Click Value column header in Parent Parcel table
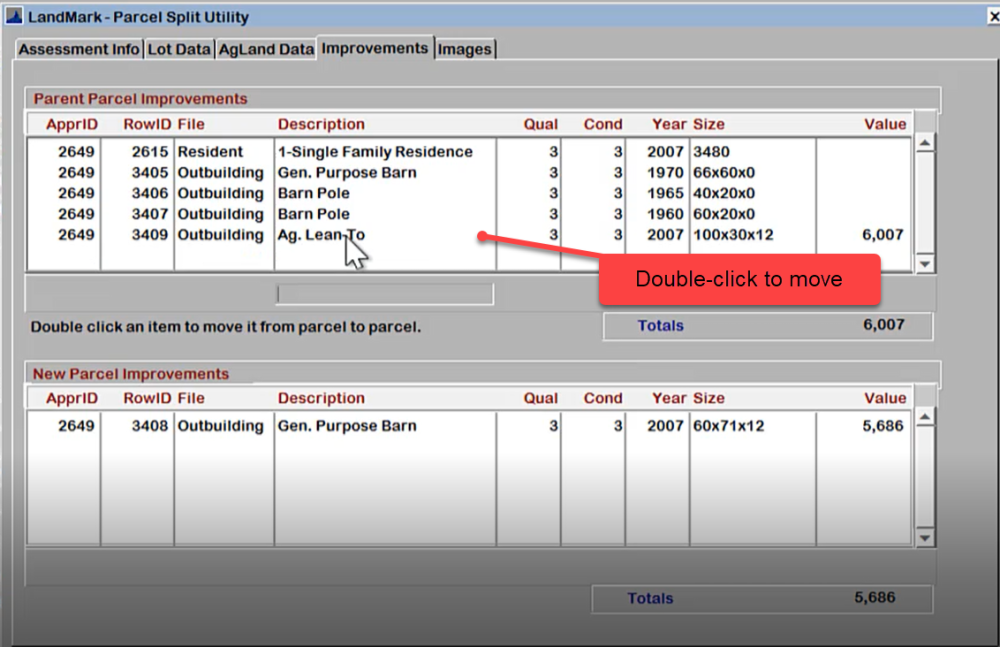Image resolution: width=1000 pixels, height=647 pixels. (885, 124)
